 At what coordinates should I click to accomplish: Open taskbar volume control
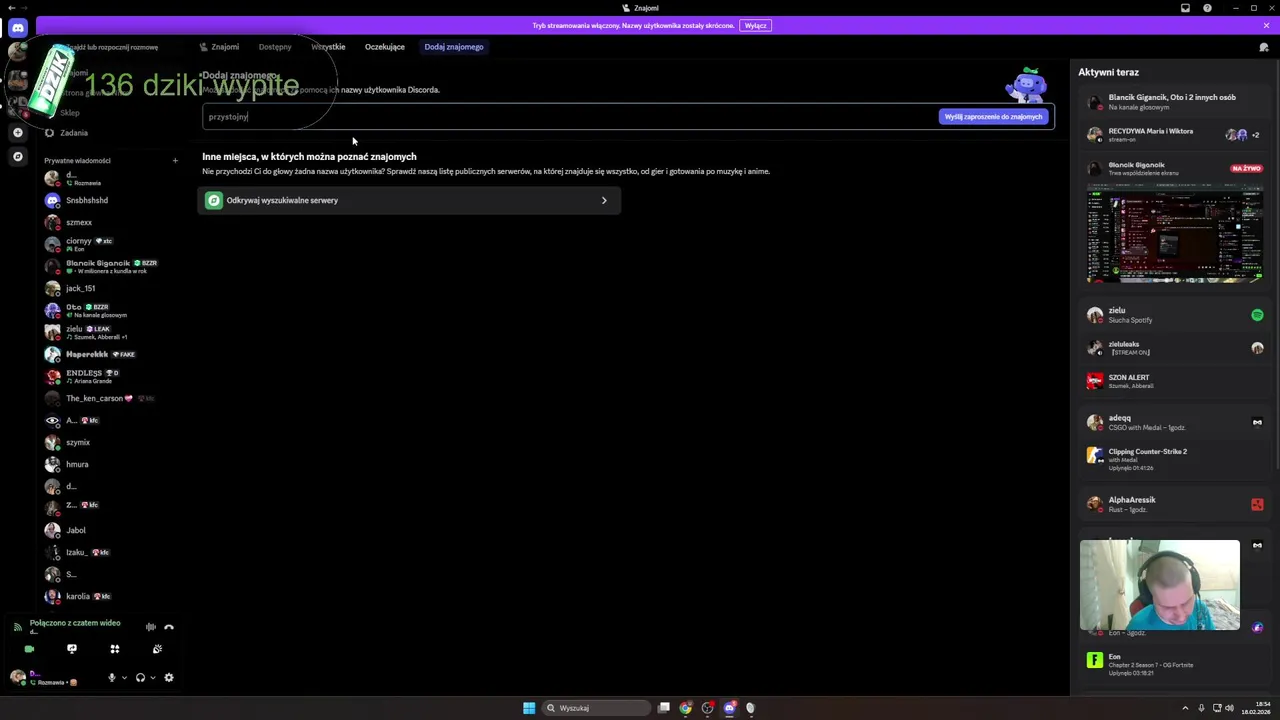click(x=1229, y=708)
